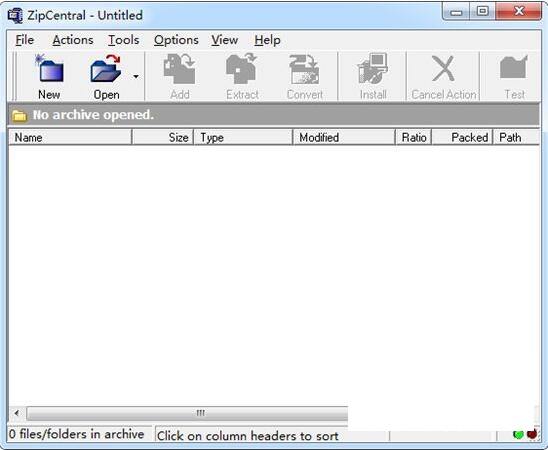This screenshot has width=548, height=450.
Task: Open the Actions menu
Action: [73, 40]
